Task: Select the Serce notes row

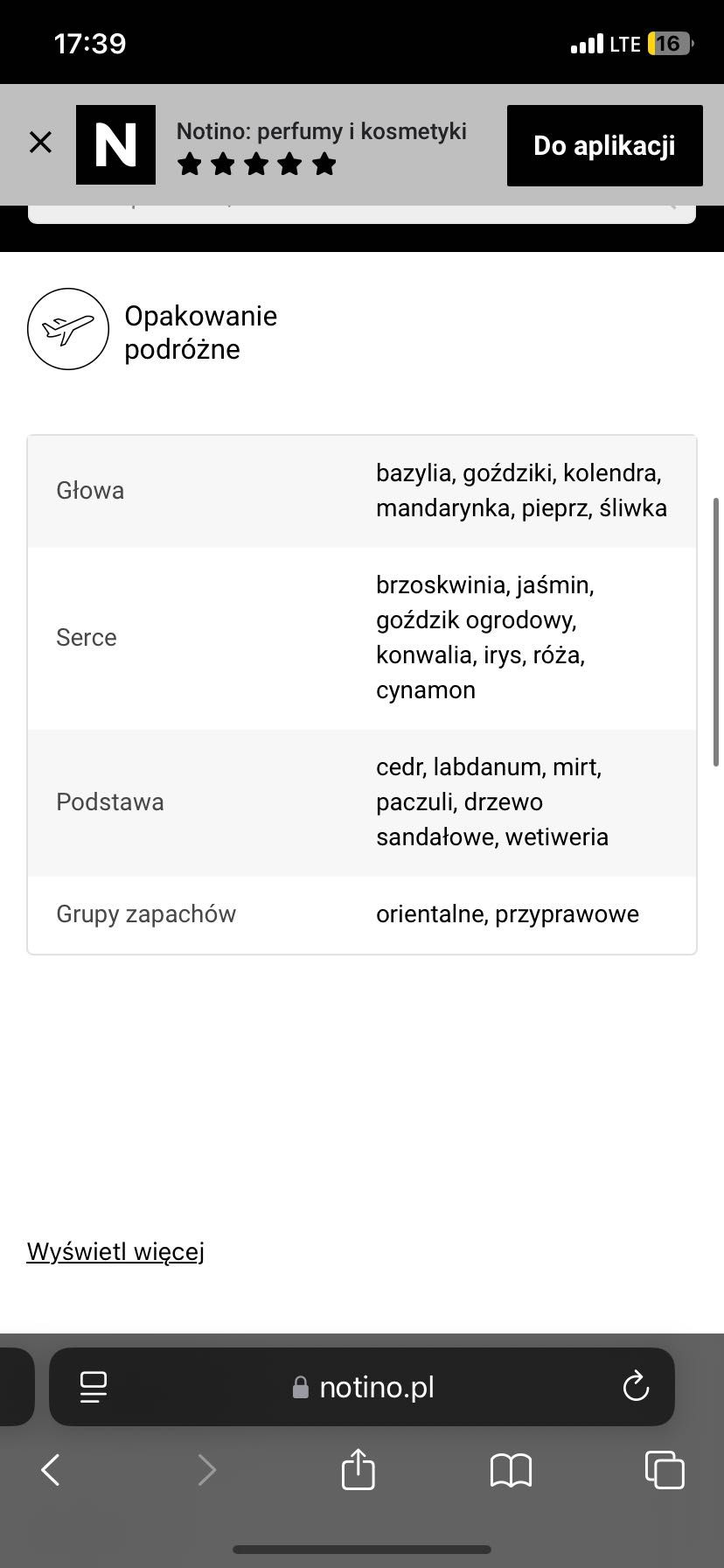Action: point(362,638)
